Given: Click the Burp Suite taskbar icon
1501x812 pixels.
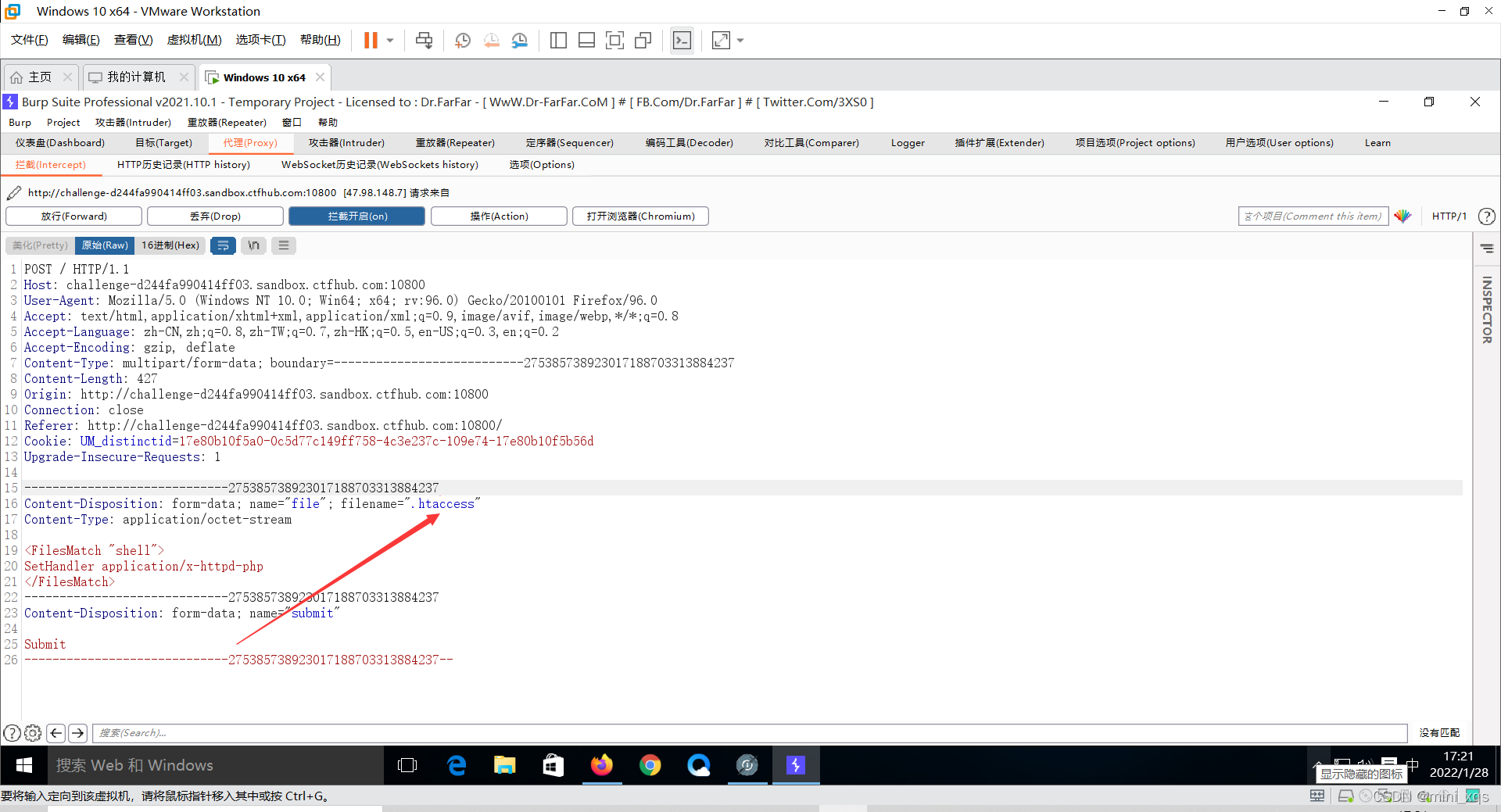Looking at the screenshot, I should [x=796, y=766].
